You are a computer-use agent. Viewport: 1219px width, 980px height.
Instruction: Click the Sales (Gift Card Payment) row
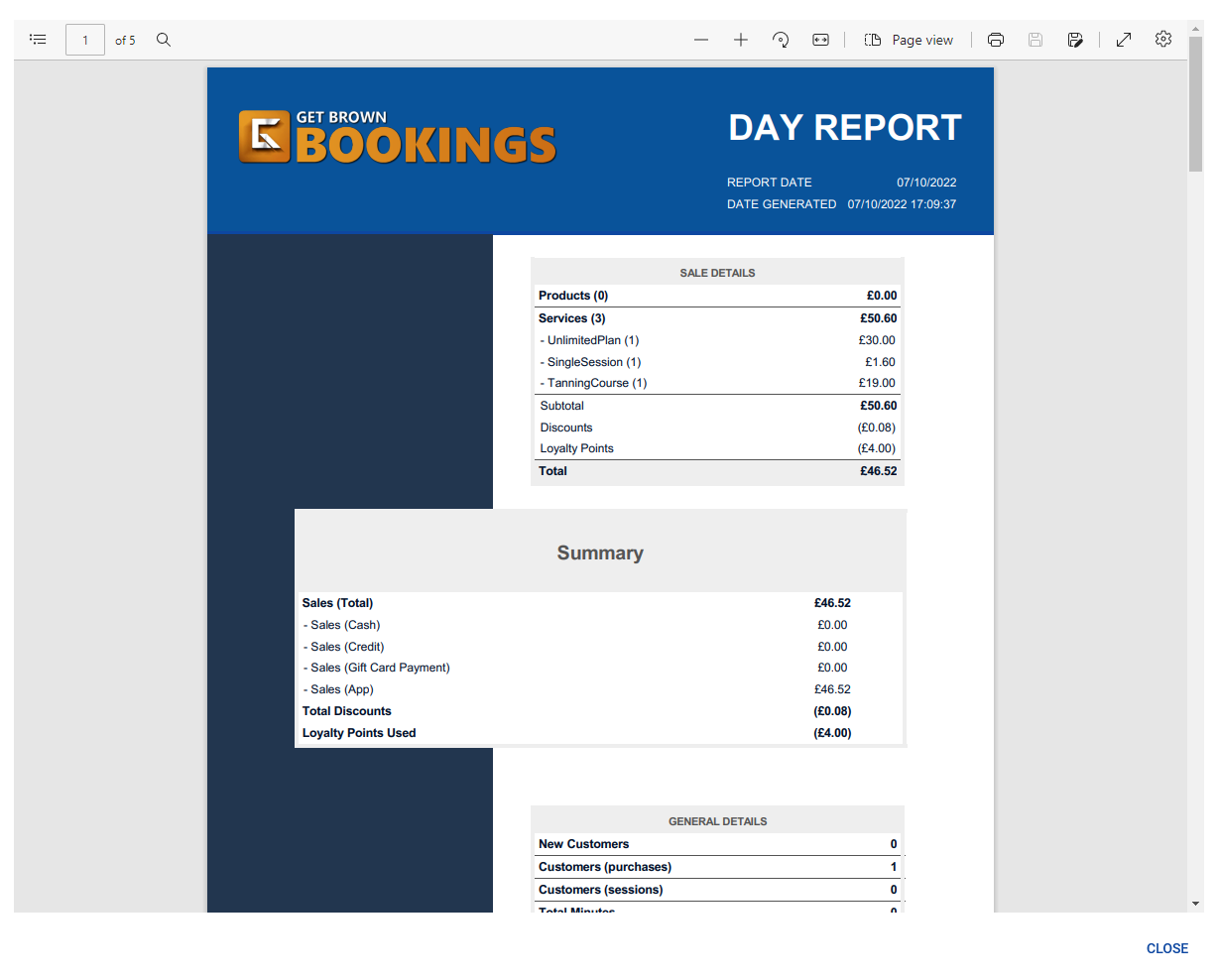(599, 668)
